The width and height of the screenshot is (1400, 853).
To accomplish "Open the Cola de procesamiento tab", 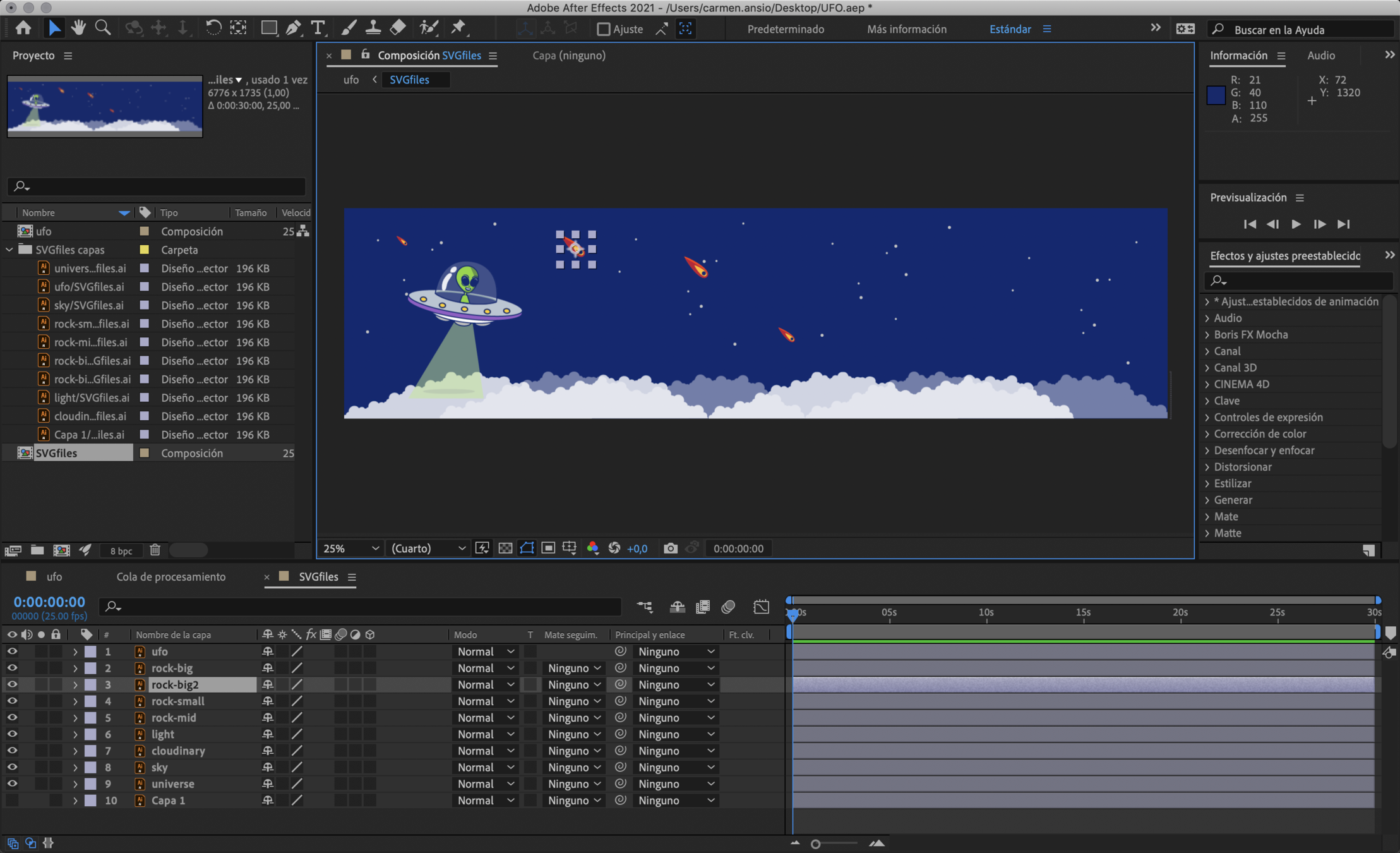I will coord(171,577).
